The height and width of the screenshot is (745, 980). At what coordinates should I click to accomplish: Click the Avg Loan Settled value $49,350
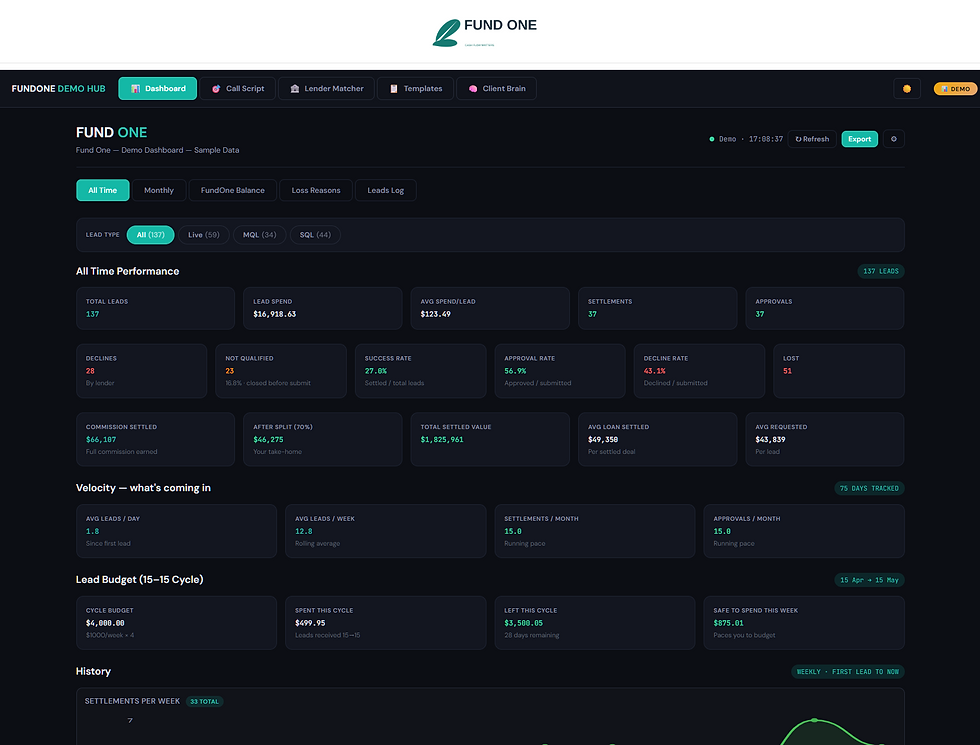click(603, 440)
